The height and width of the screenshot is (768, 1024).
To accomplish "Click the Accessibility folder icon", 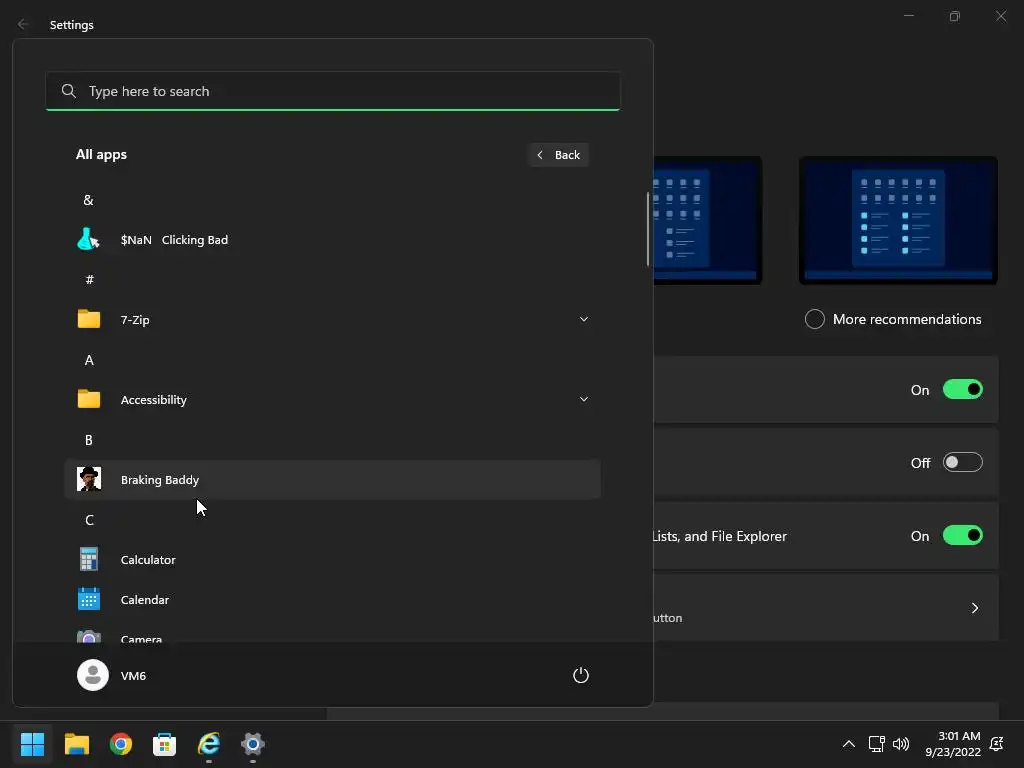I will 89,399.
